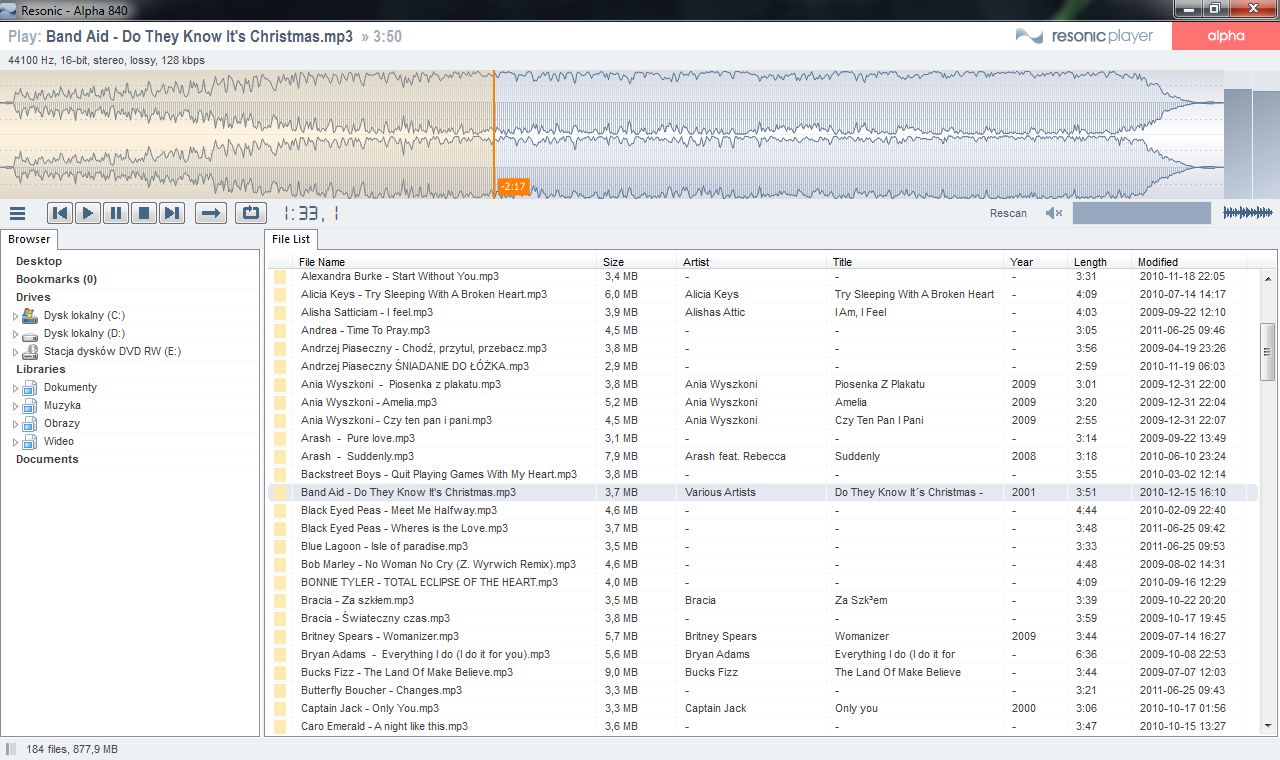Click the Rescan button
The height and width of the screenshot is (760, 1280).
(x=1008, y=213)
